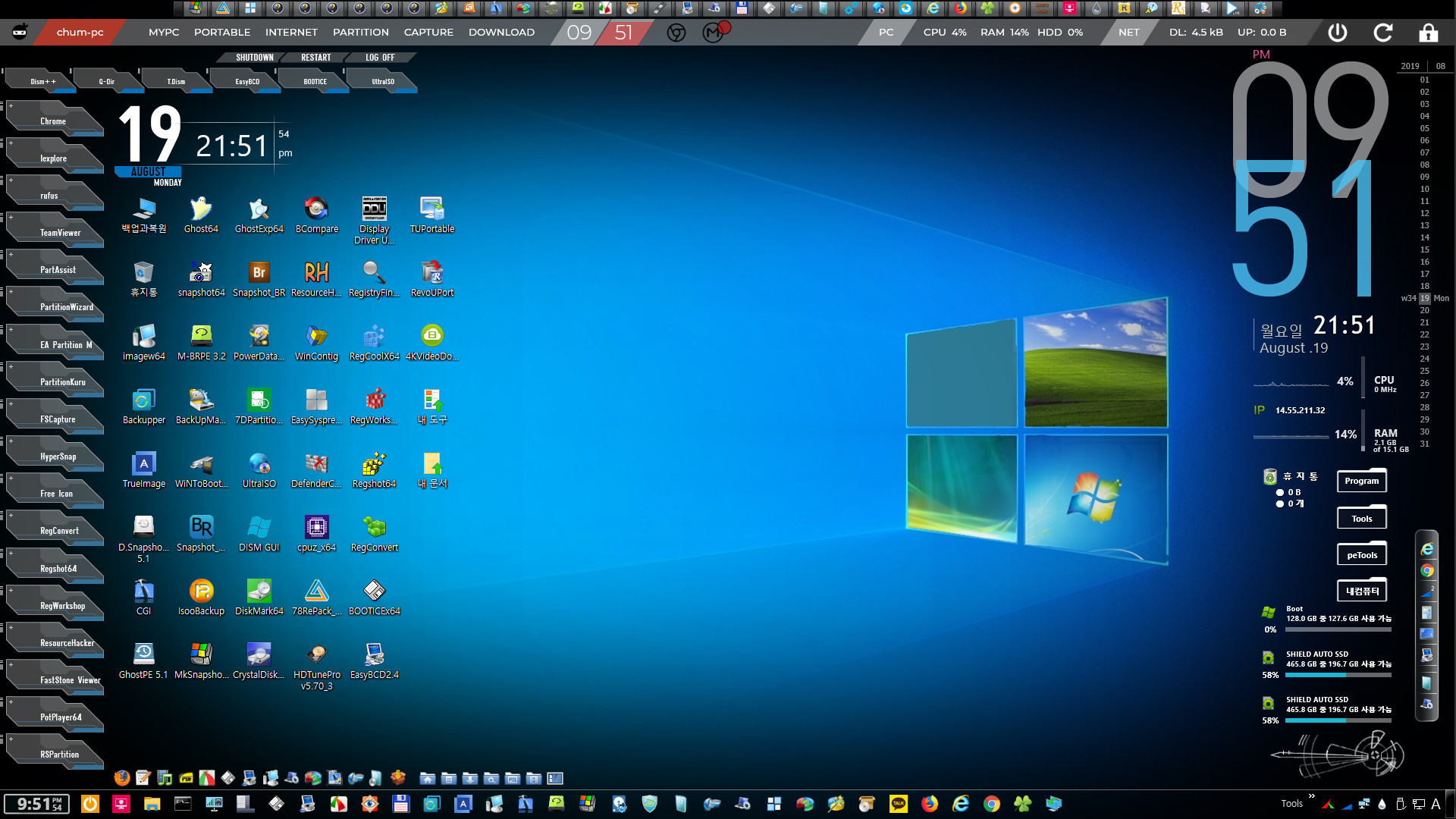The height and width of the screenshot is (819, 1456).
Task: Open the INTERNET menu
Action: (291, 32)
